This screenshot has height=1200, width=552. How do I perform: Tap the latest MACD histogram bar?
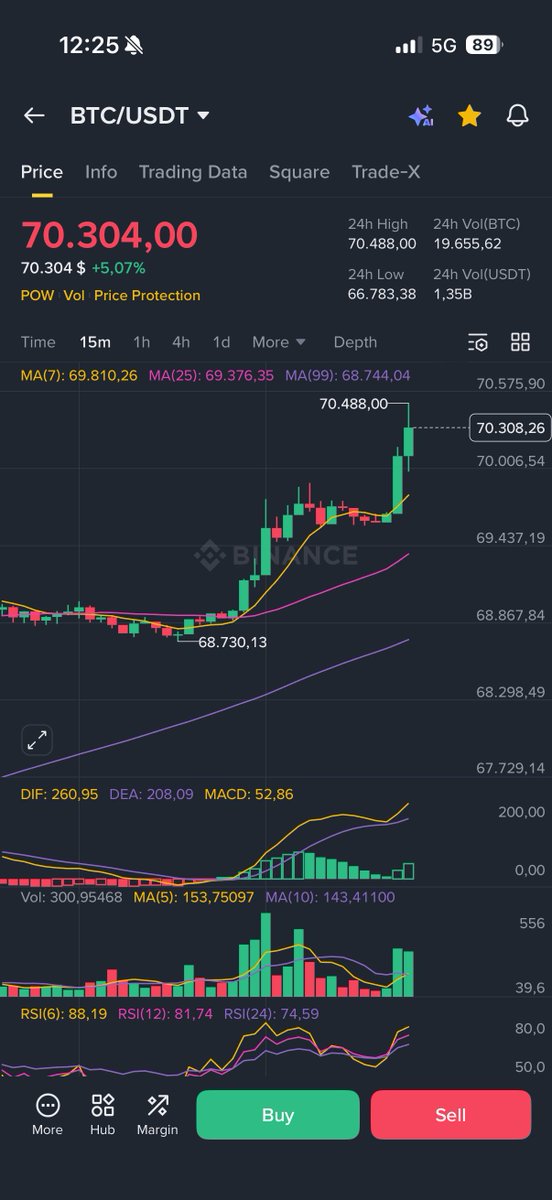(409, 871)
